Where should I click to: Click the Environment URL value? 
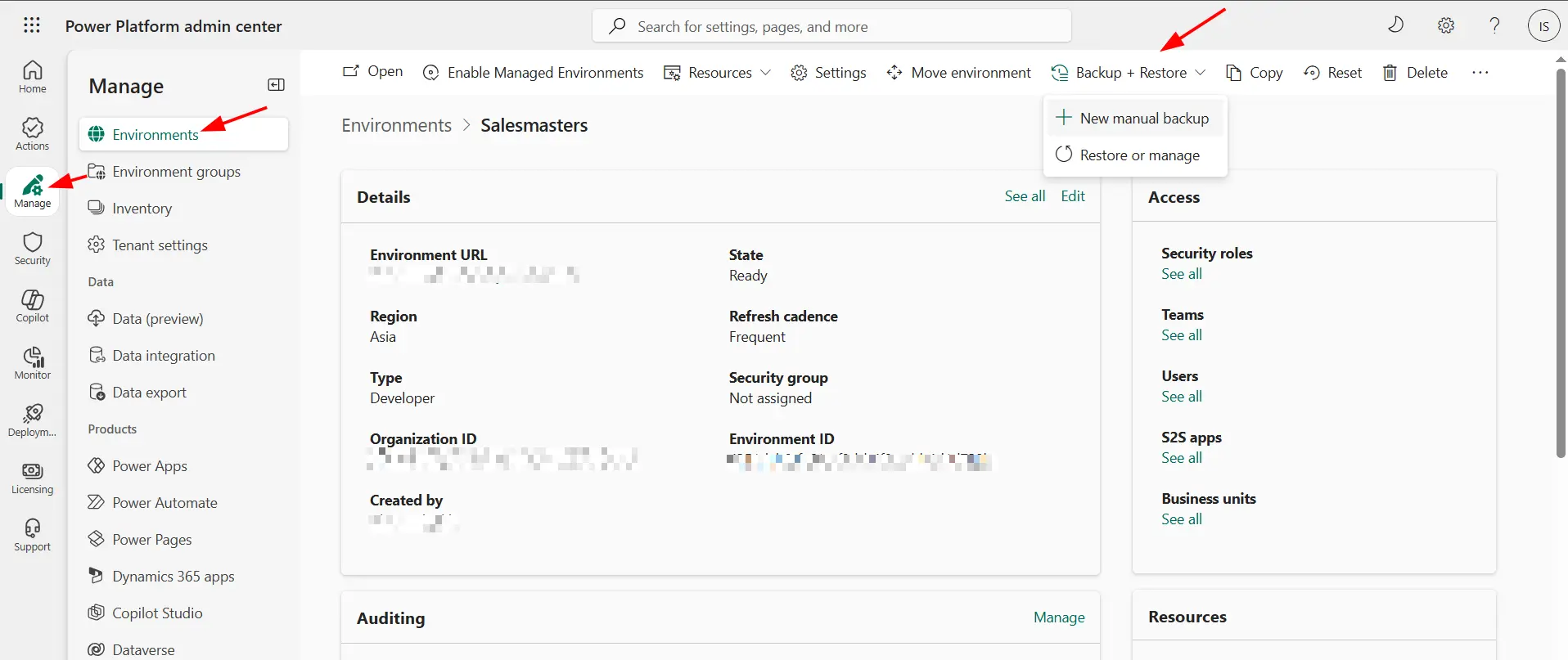[x=474, y=275]
